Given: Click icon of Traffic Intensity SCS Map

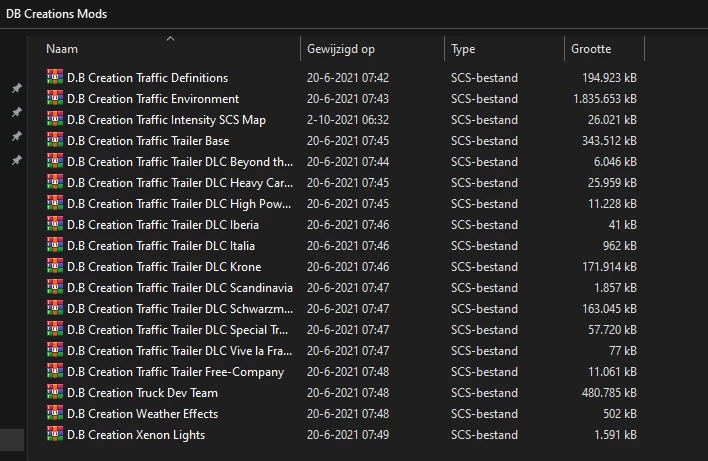Looking at the screenshot, I should pos(54,119).
